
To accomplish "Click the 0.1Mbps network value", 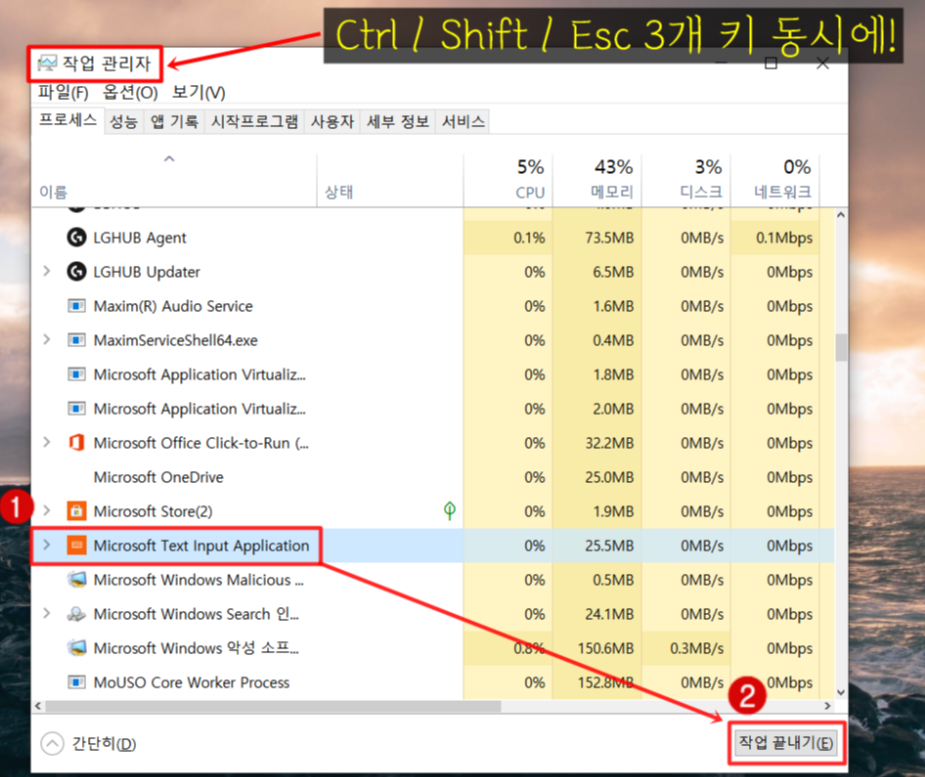I will 785,238.
